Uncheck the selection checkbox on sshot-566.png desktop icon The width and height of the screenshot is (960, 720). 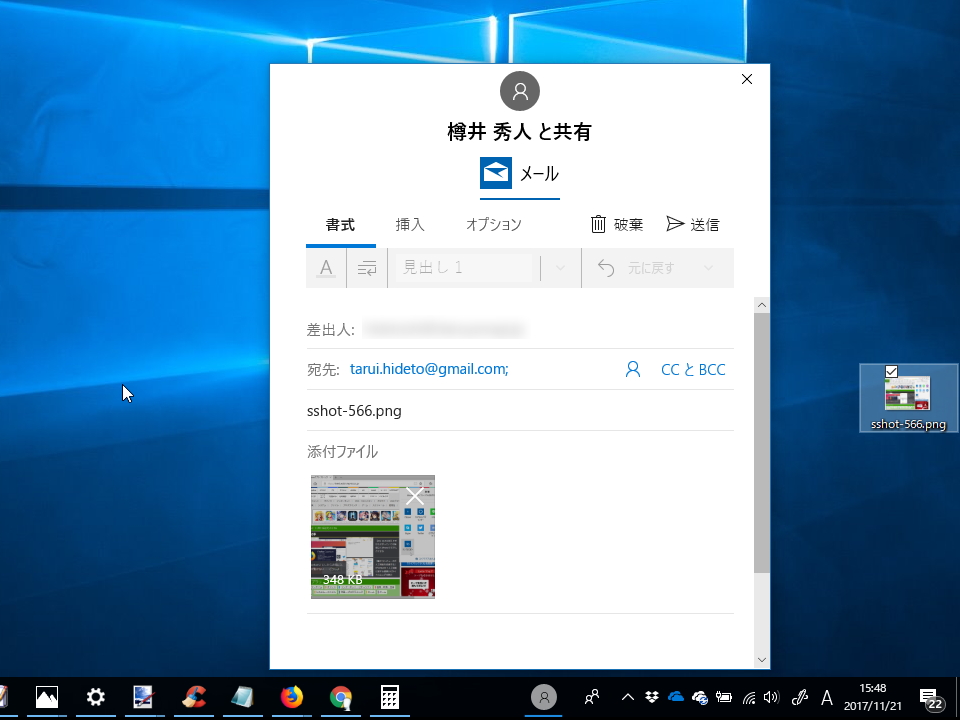891,371
